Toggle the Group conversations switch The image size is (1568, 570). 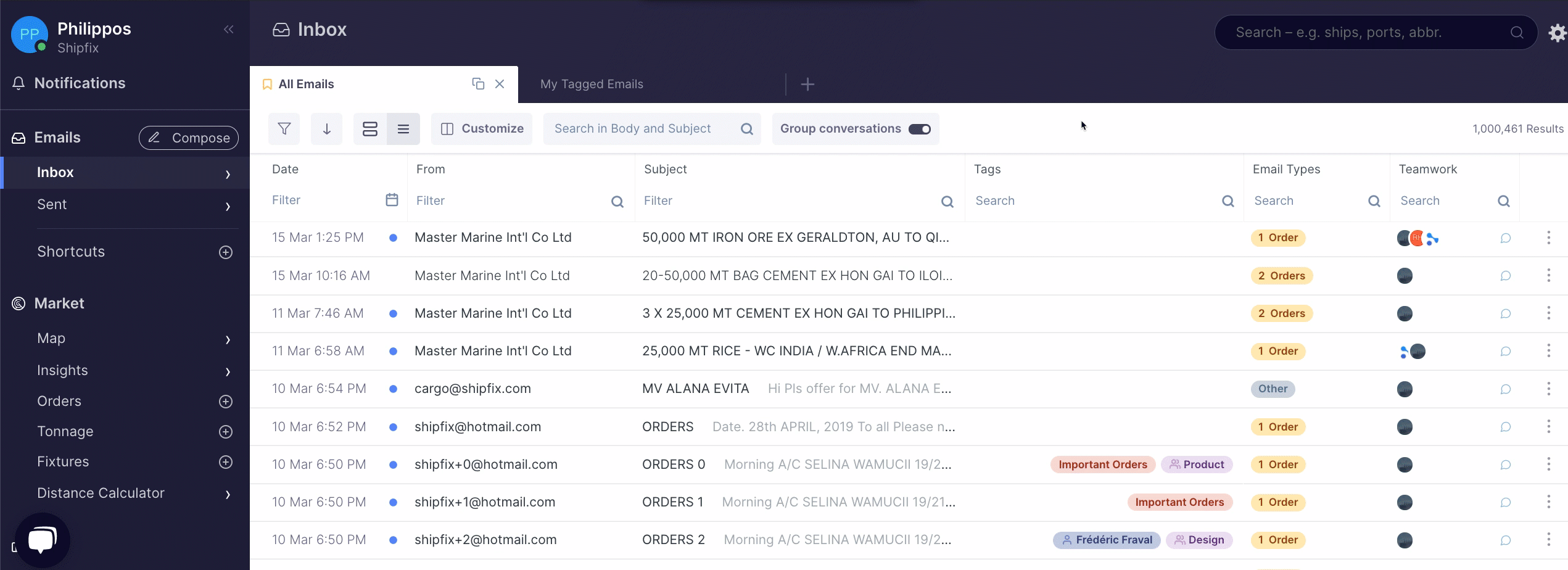(x=919, y=129)
